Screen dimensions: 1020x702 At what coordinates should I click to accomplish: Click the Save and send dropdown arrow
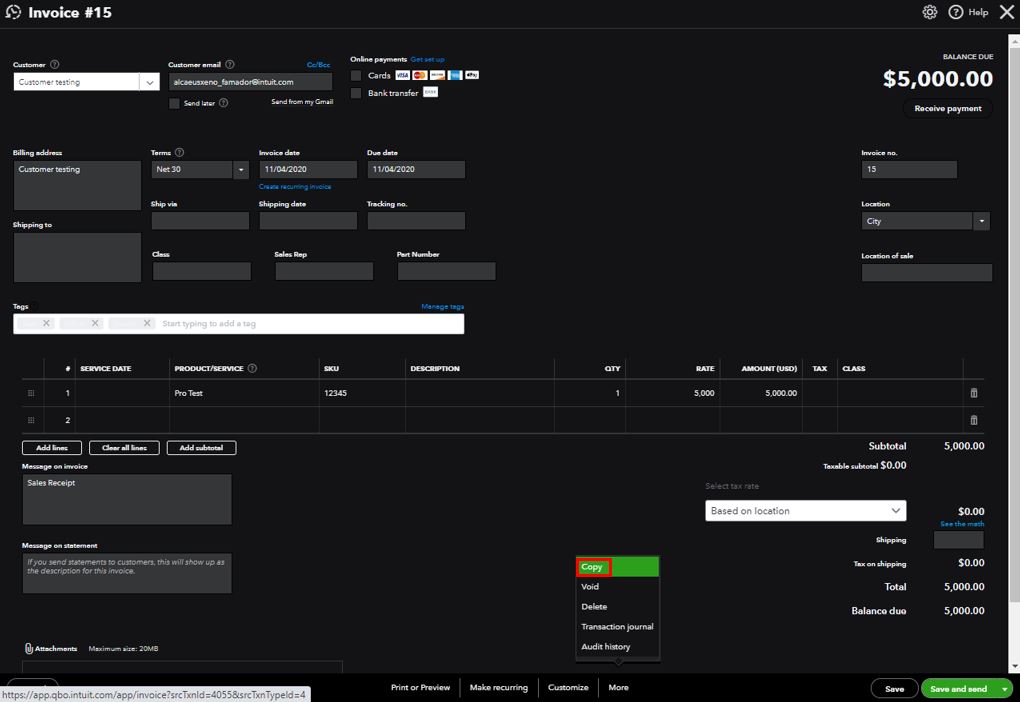[1003, 689]
